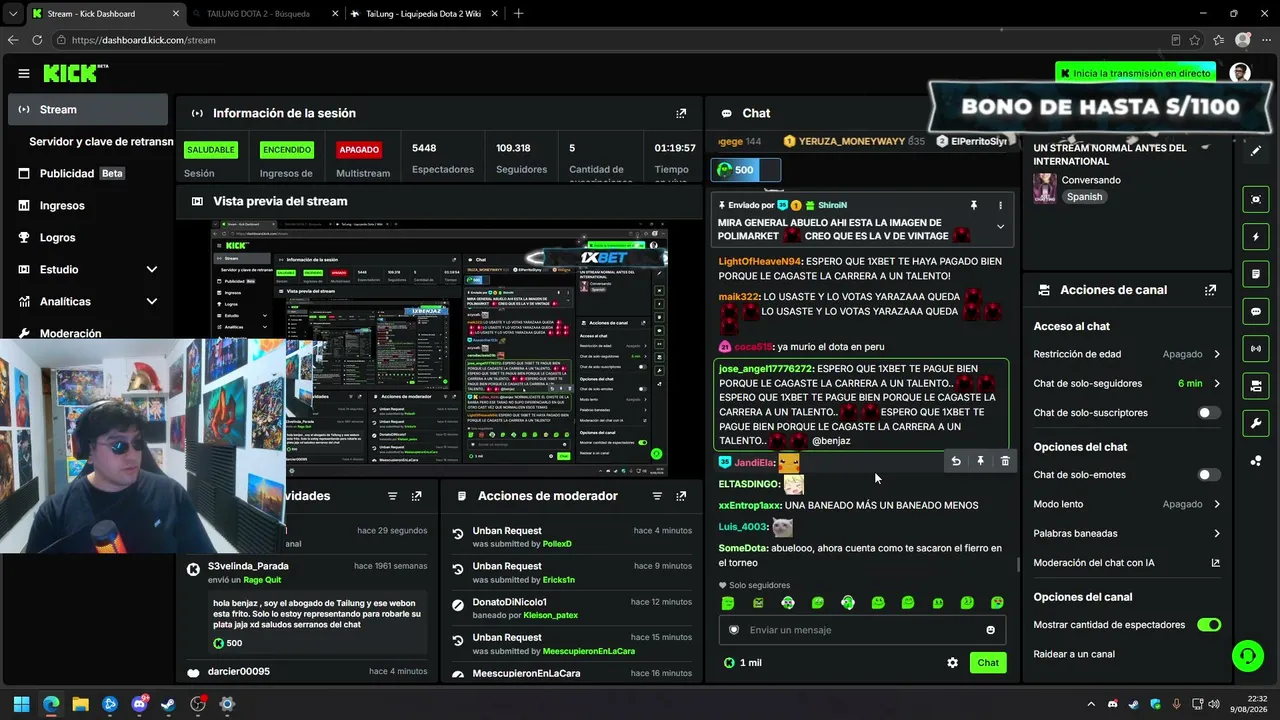
Task: Click the shield badge icon in message box
Action: (734, 630)
